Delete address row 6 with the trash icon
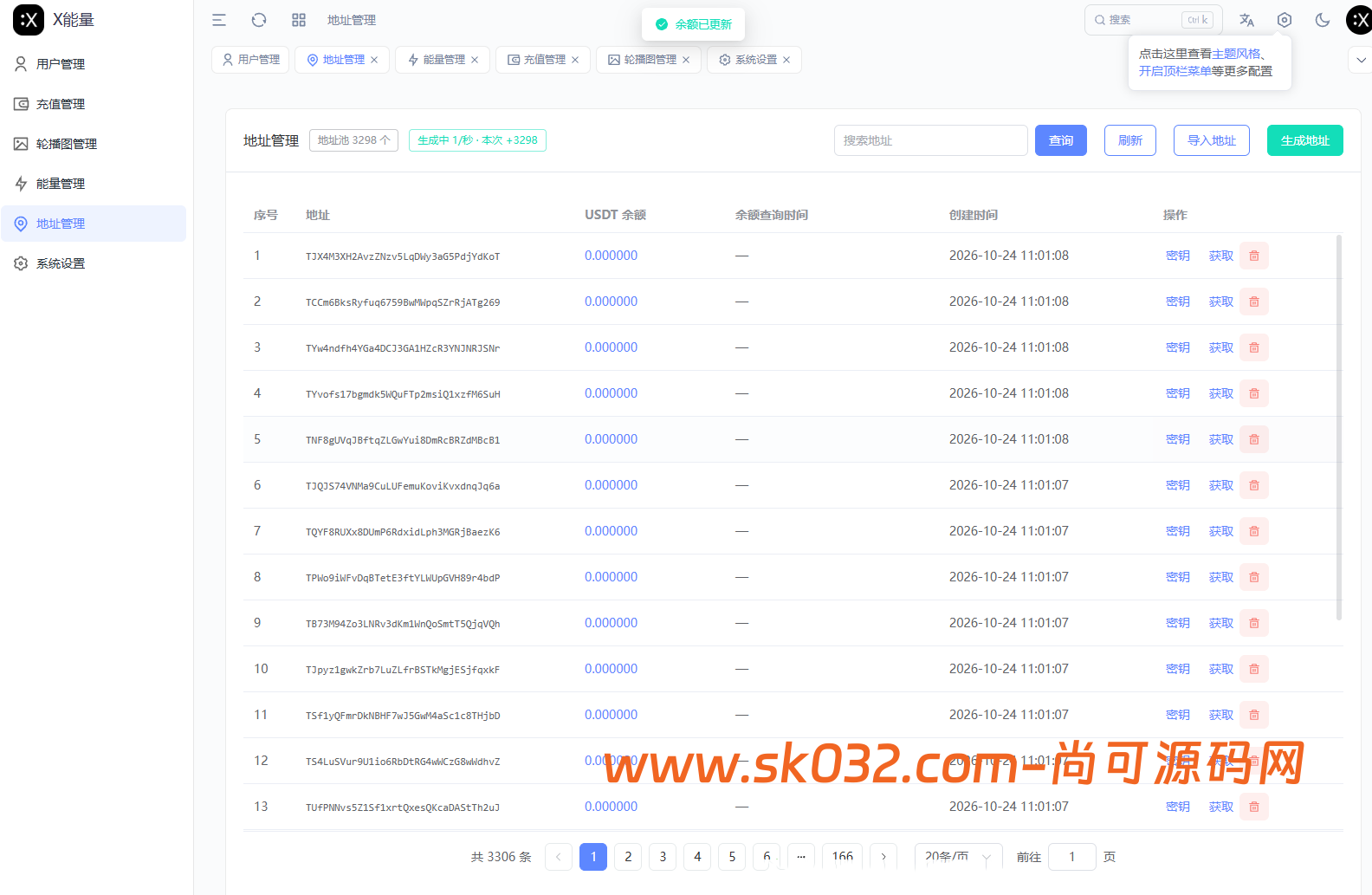Viewport: 1372px width, 895px height. point(1254,485)
